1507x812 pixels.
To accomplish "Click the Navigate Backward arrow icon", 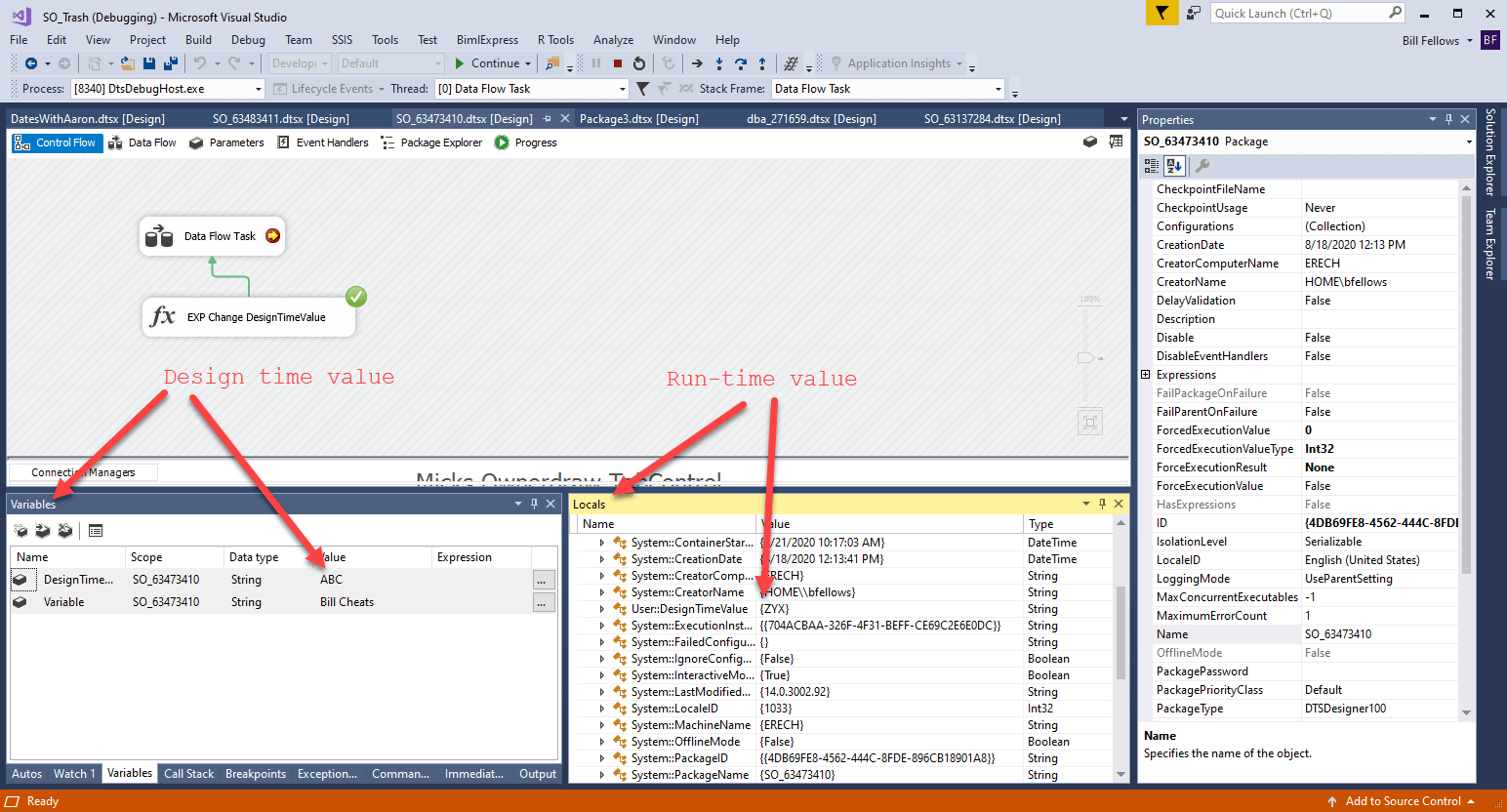I will tap(31, 63).
